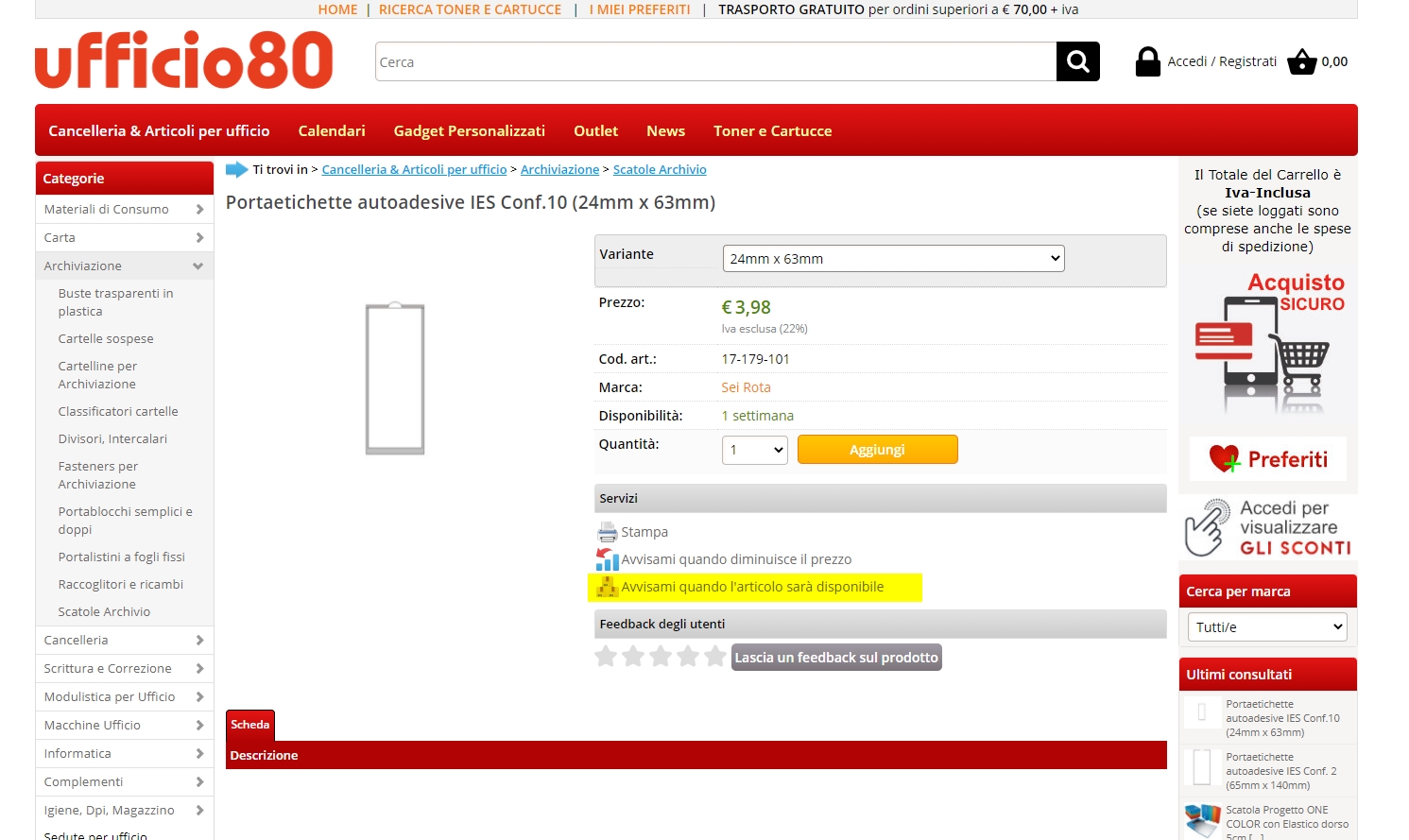Open Gadget Personalizzati menu item
1409x840 pixels.
tap(470, 131)
